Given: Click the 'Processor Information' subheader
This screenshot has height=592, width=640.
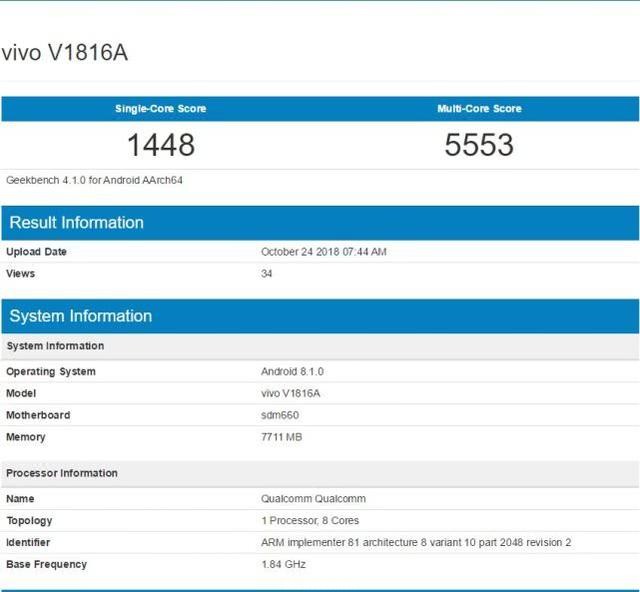Looking at the screenshot, I should tap(320, 474).
